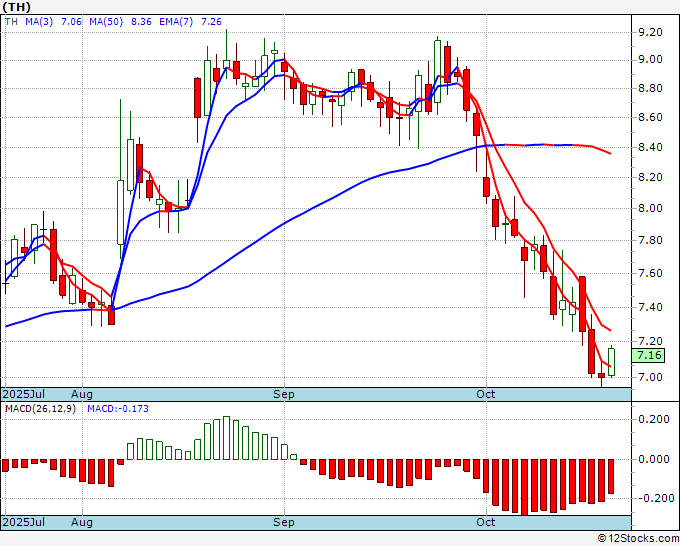Click Sep on the MACD date axis
680x546 pixels.
point(284,522)
